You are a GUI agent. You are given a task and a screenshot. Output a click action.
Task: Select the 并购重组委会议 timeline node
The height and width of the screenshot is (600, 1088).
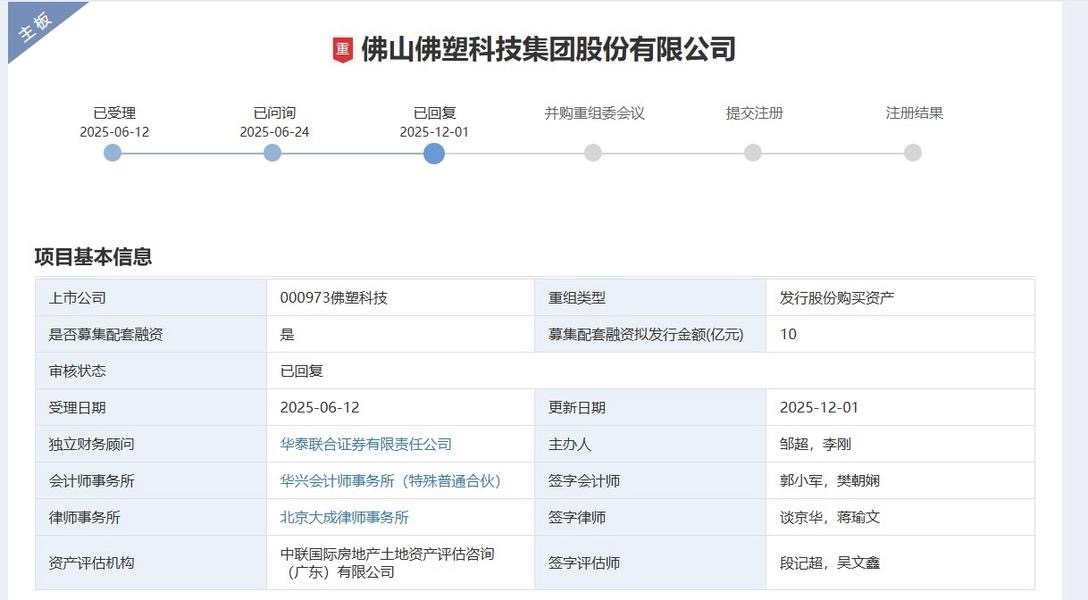[593, 153]
